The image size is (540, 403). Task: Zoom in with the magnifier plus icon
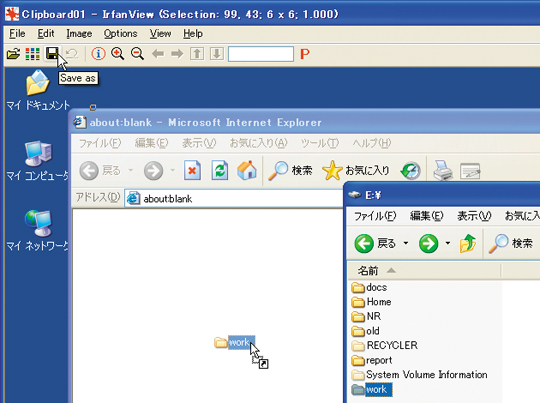(117, 54)
